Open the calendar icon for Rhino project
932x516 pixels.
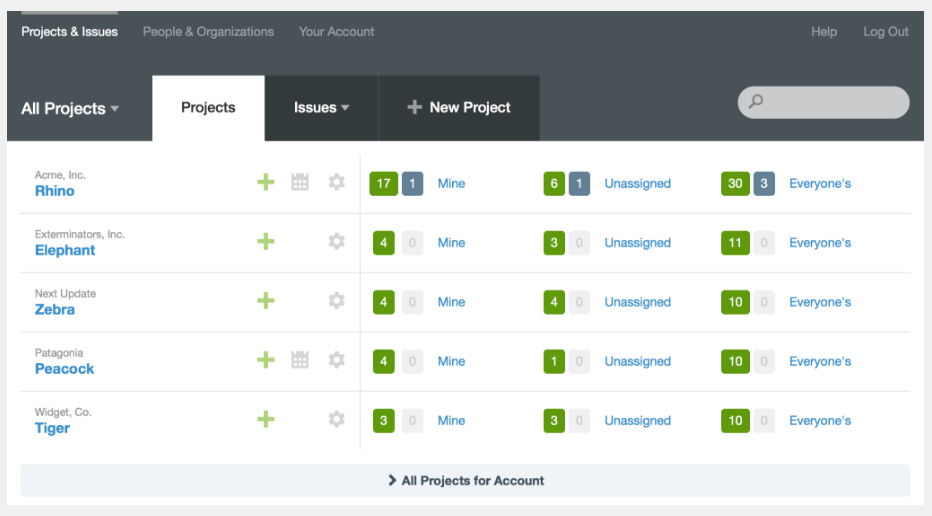[300, 182]
